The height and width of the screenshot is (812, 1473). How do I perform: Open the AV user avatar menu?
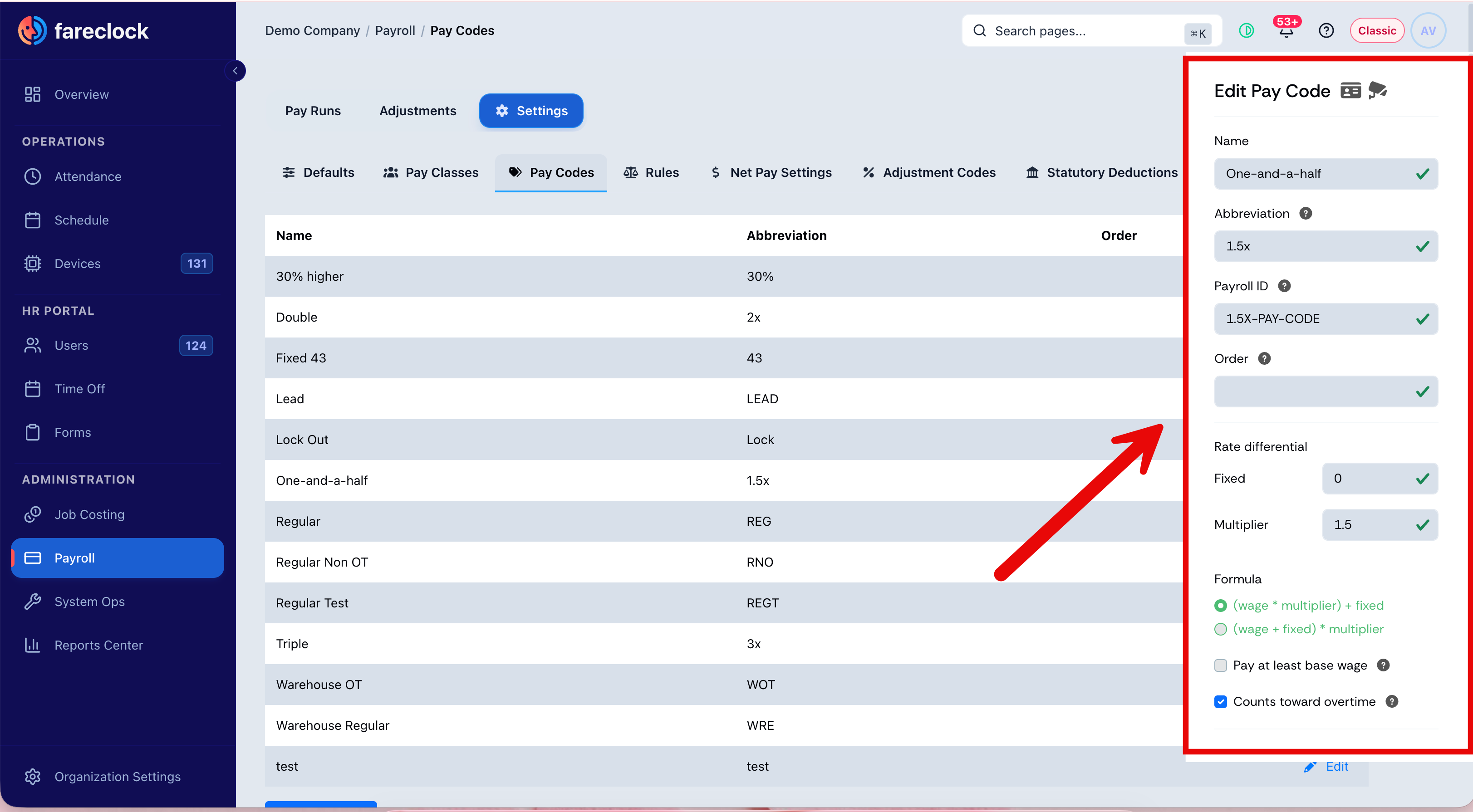pos(1429,31)
